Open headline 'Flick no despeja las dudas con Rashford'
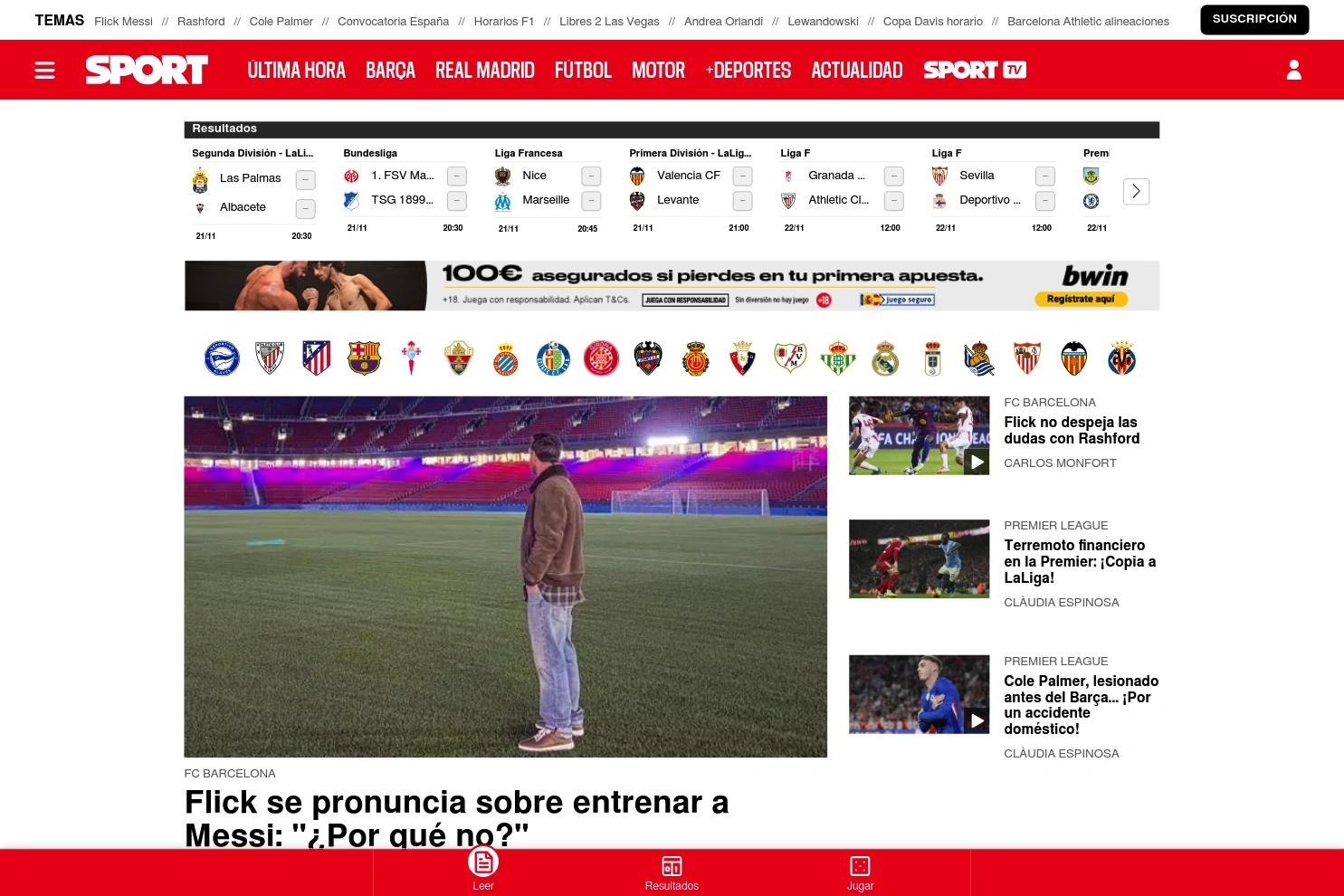This screenshot has width=1344, height=896. 1072,430
